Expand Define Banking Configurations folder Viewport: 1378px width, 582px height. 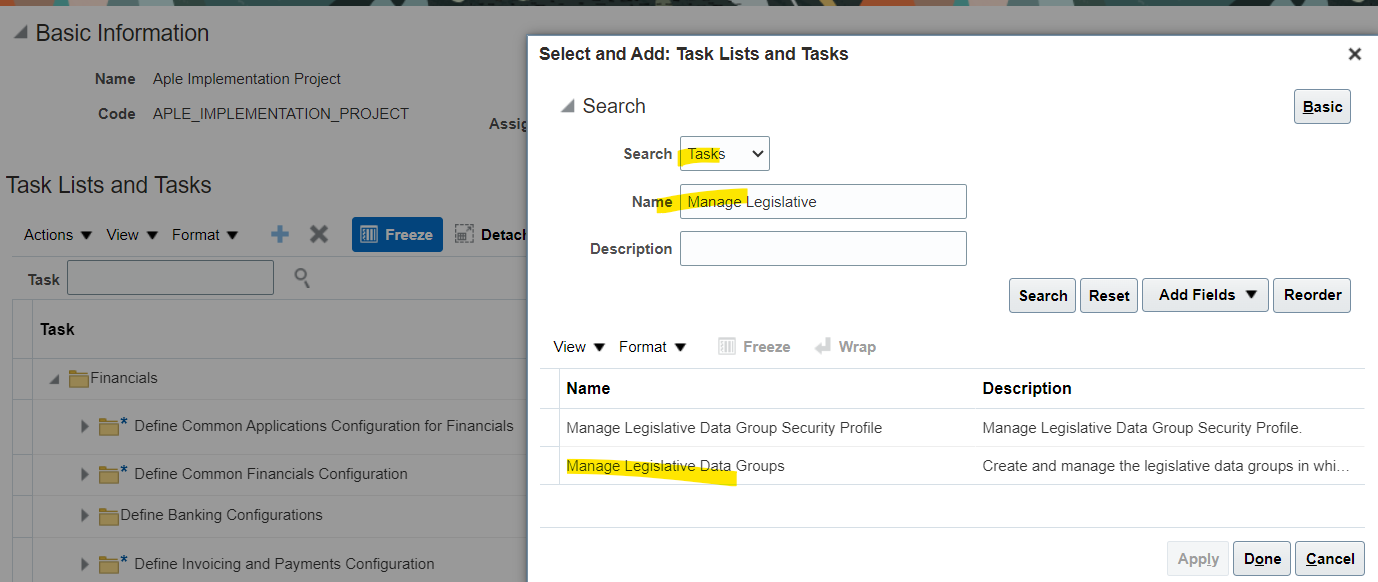pyautogui.click(x=85, y=516)
